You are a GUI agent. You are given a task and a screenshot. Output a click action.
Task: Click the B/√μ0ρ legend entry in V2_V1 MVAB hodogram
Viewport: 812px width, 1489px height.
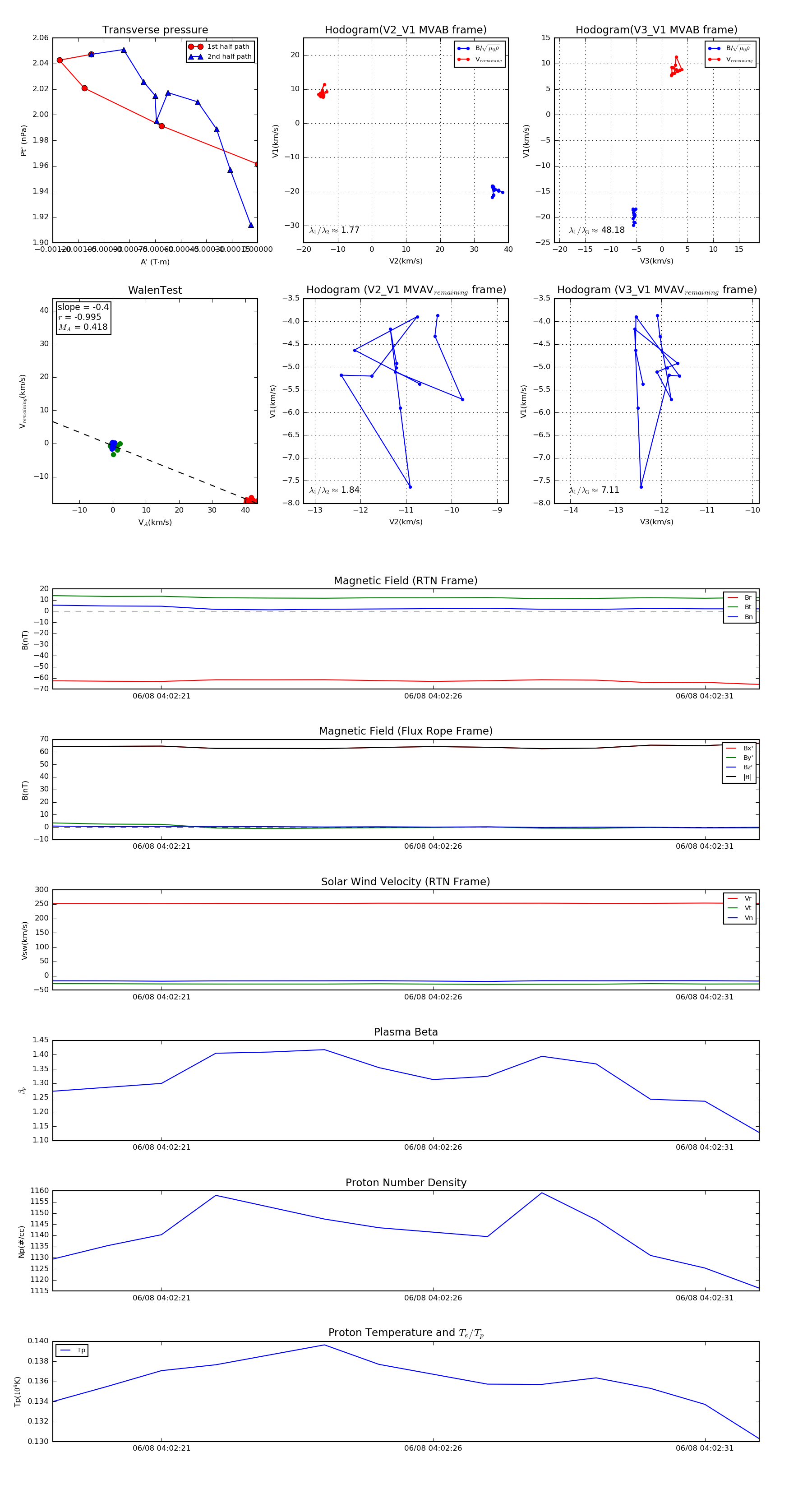click(479, 49)
